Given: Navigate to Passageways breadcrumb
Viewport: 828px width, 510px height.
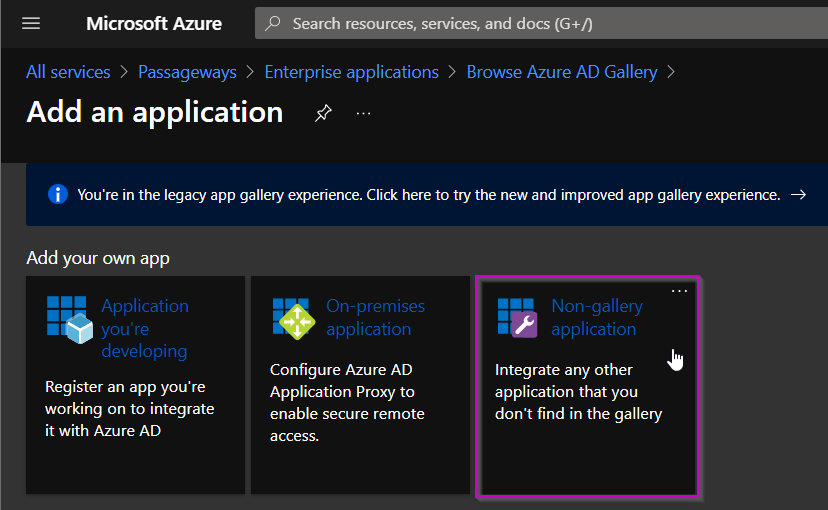Looking at the screenshot, I should point(187,72).
